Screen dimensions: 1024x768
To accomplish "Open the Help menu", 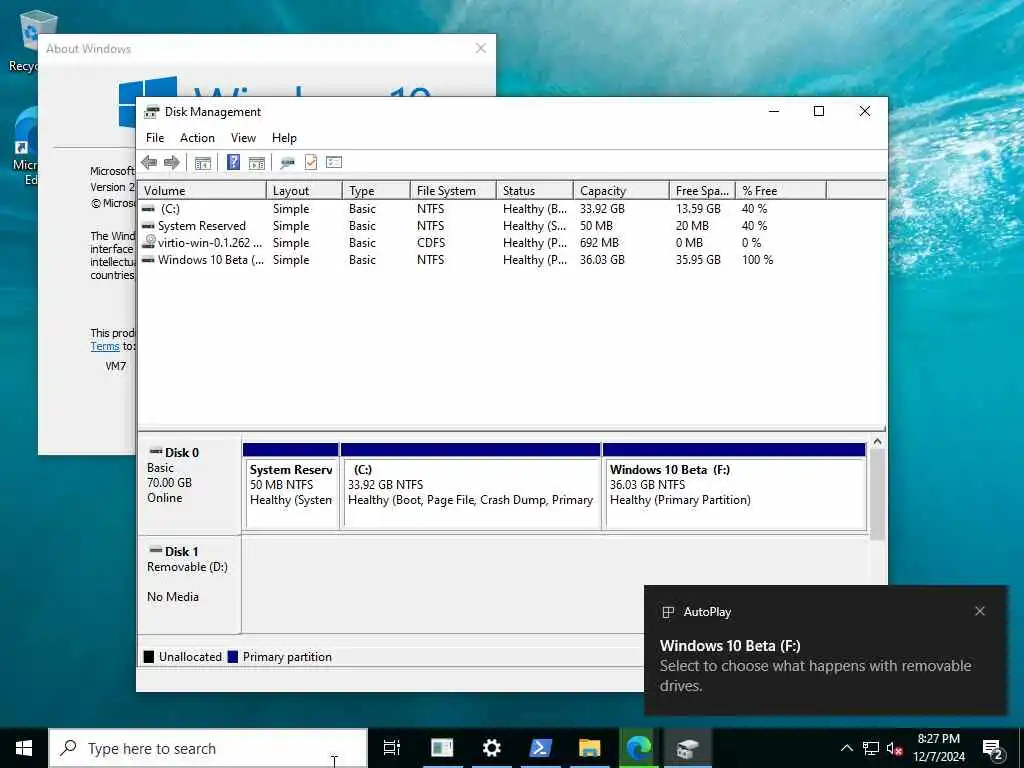I will [284, 138].
